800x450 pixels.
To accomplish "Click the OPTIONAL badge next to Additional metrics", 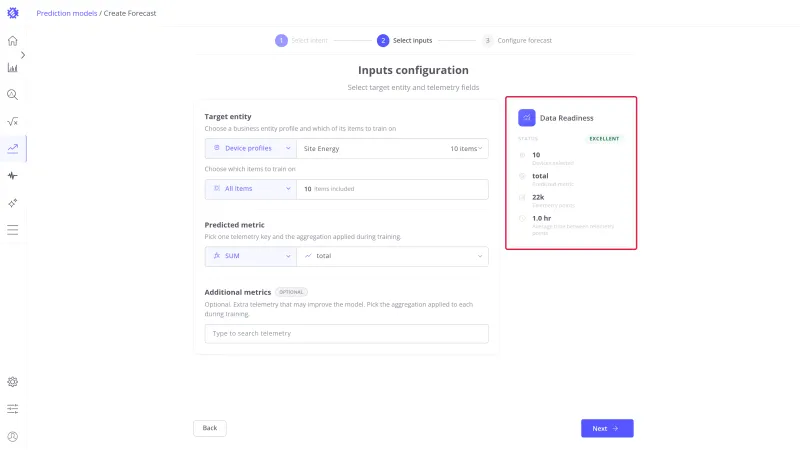I will [291, 292].
